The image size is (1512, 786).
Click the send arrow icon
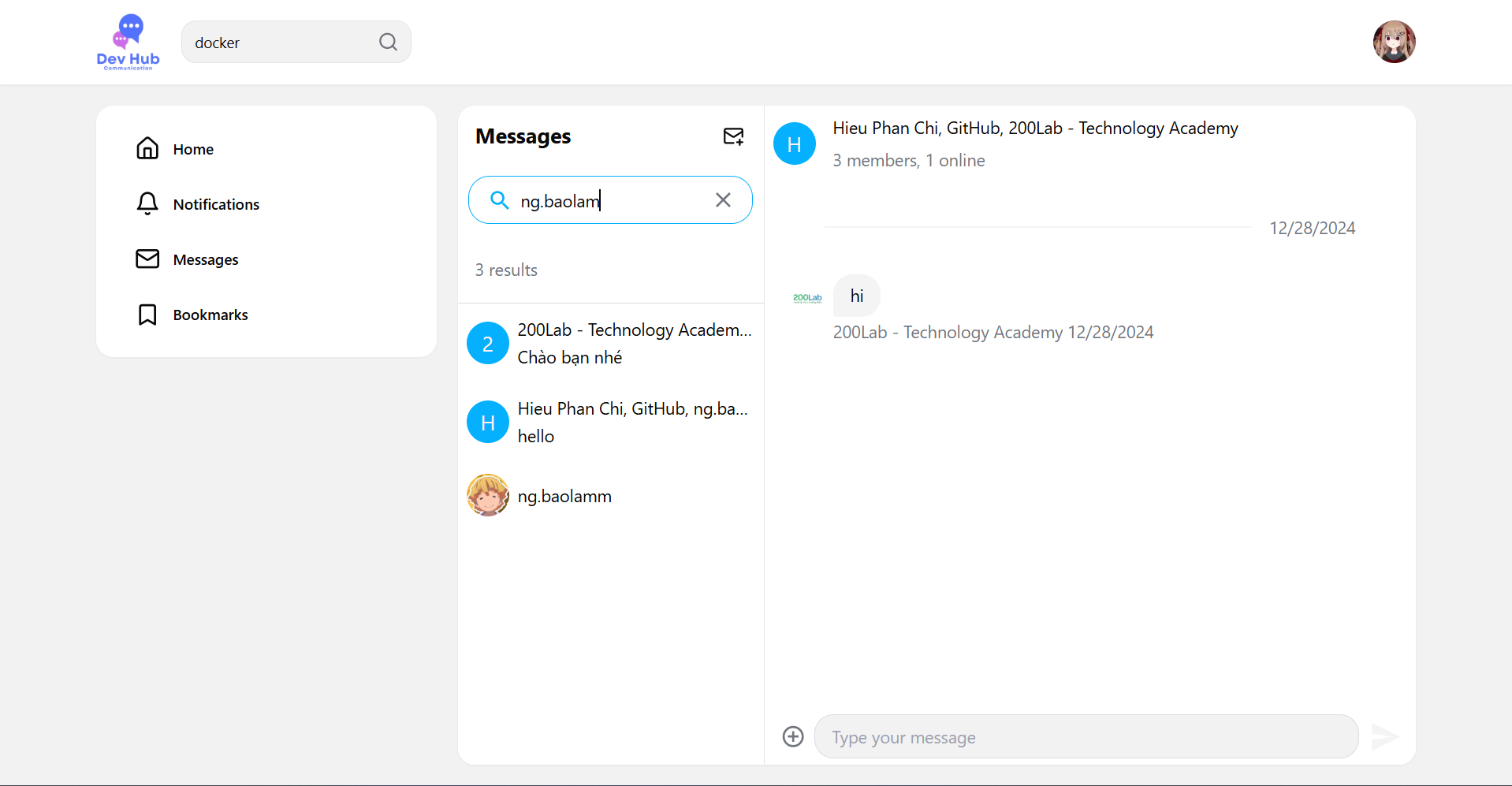coord(1384,736)
